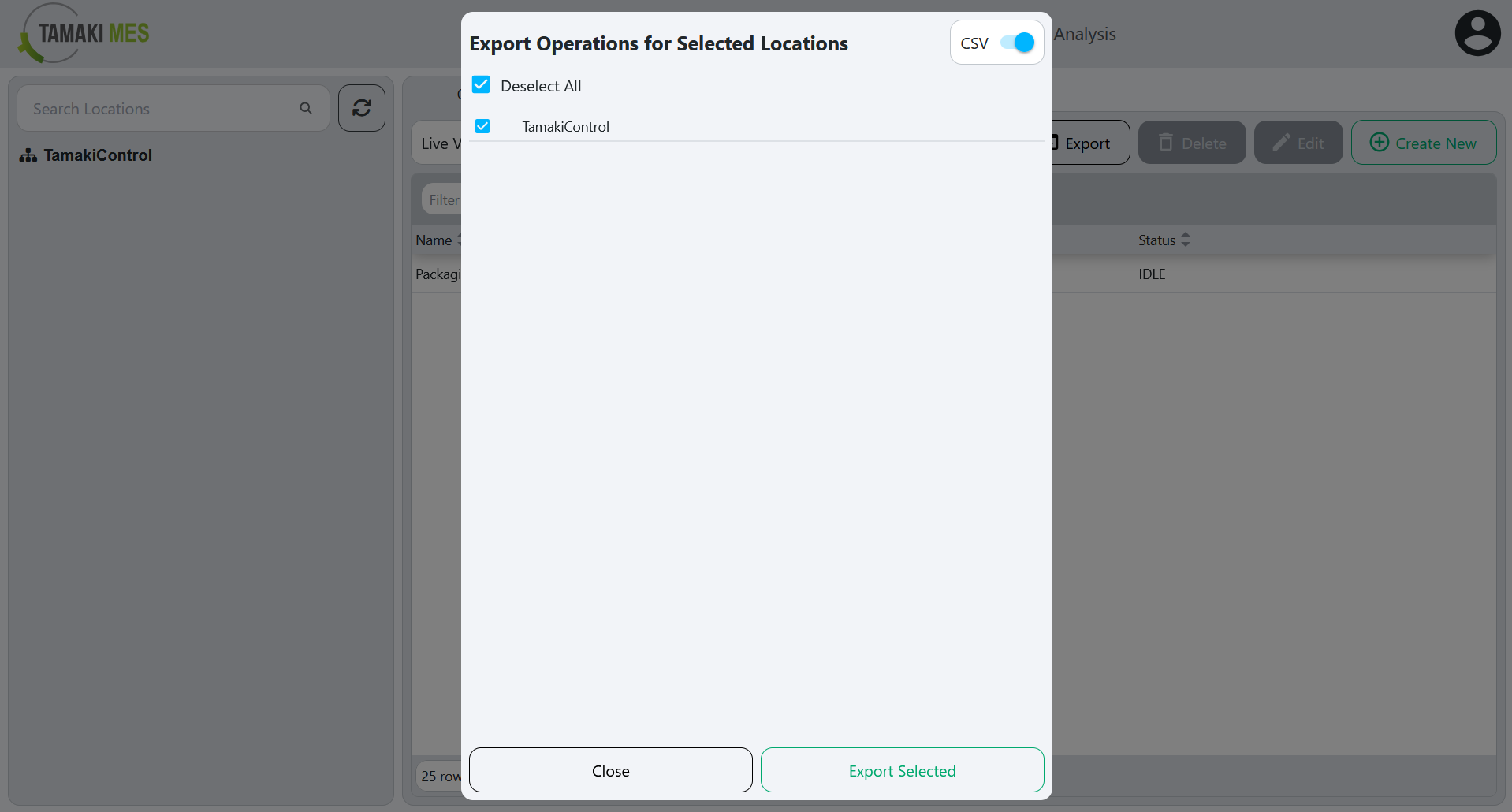Image resolution: width=1512 pixels, height=812 pixels.
Task: Click the Search Locations input field
Action: pos(158,107)
